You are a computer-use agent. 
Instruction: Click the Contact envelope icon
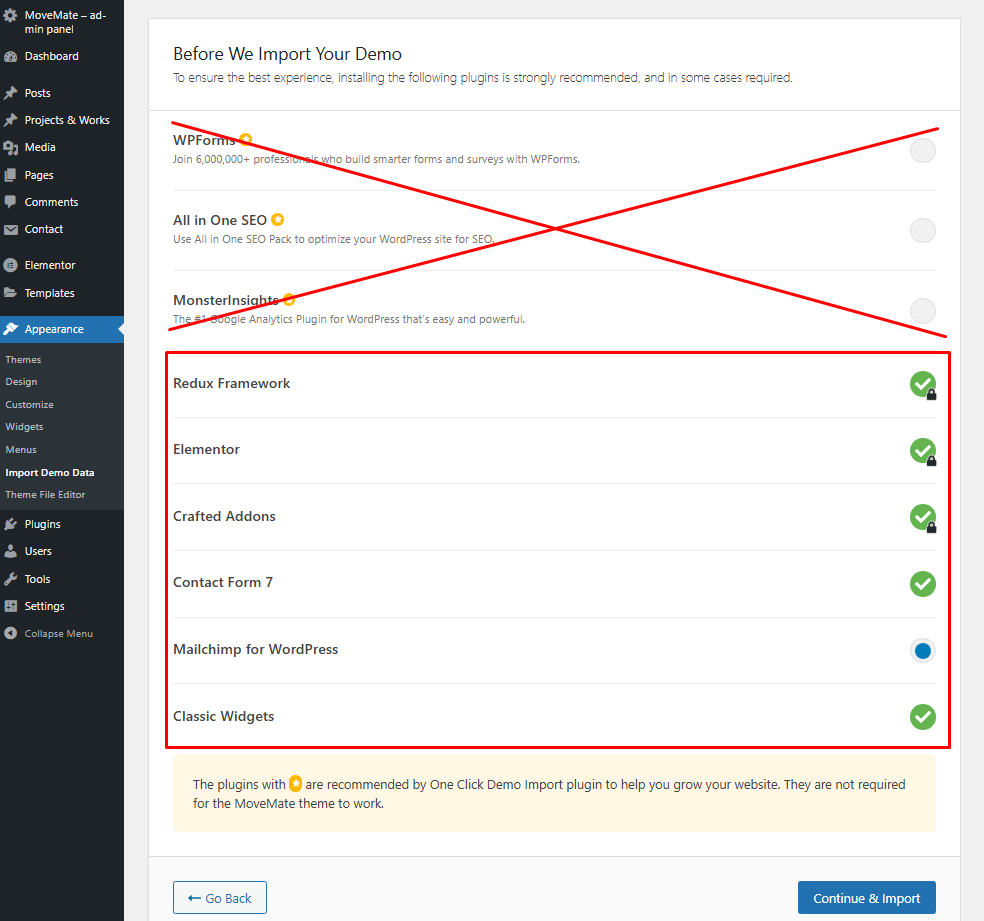coord(11,230)
